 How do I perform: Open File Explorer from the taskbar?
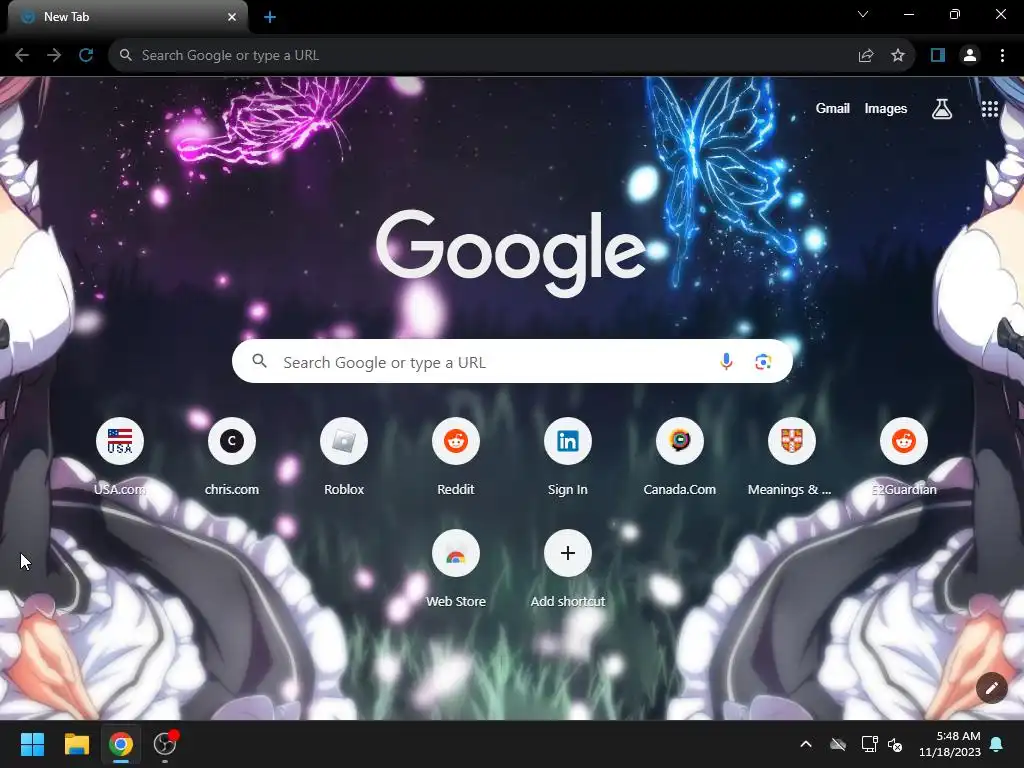click(x=76, y=744)
